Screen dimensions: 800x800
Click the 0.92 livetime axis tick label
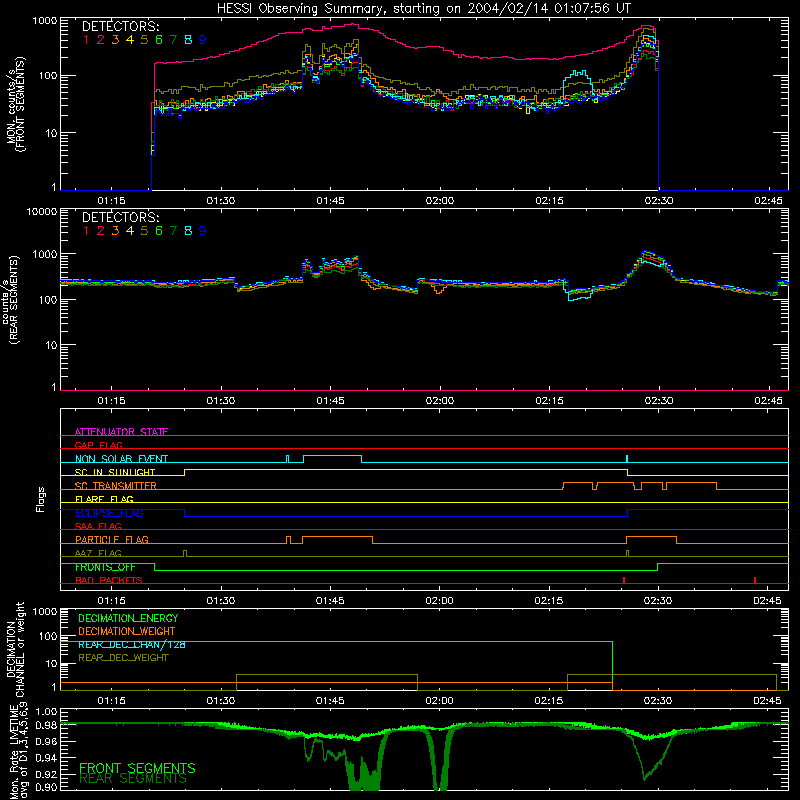click(47, 774)
